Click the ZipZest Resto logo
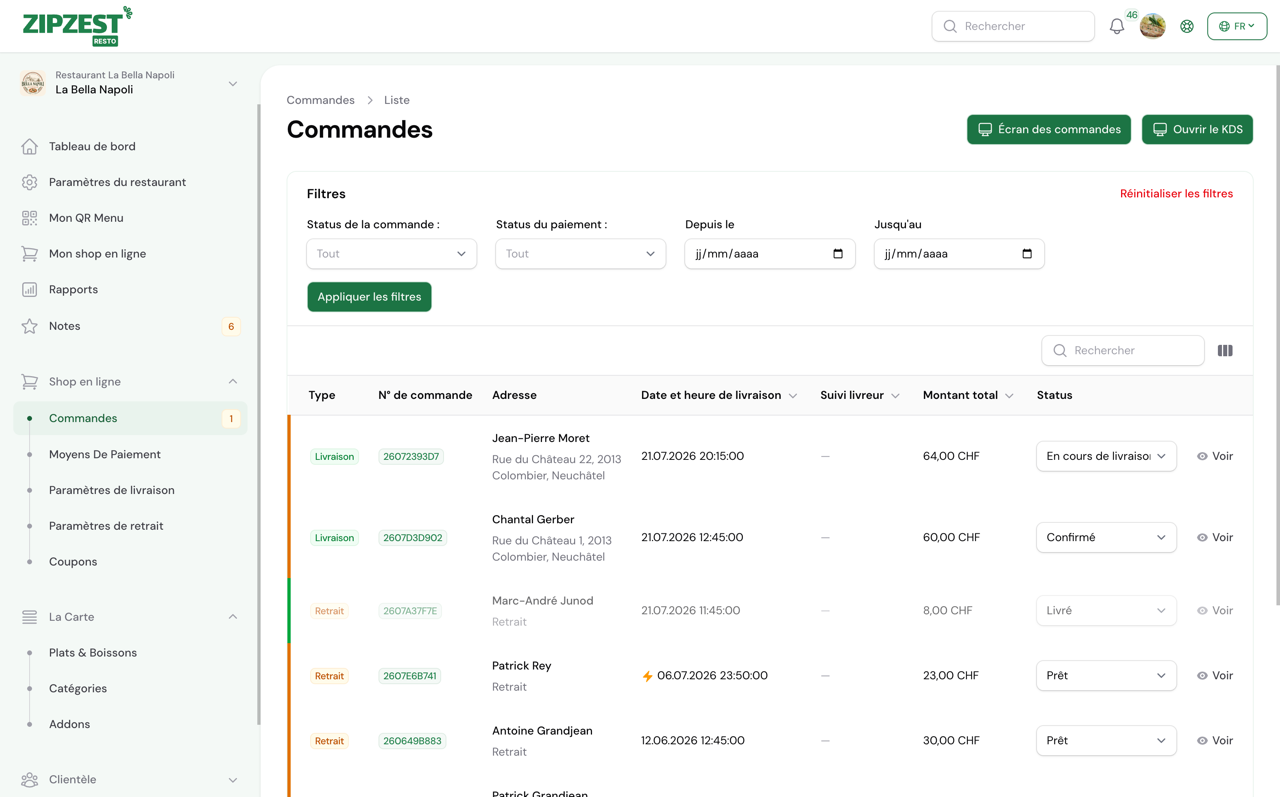 77,26
